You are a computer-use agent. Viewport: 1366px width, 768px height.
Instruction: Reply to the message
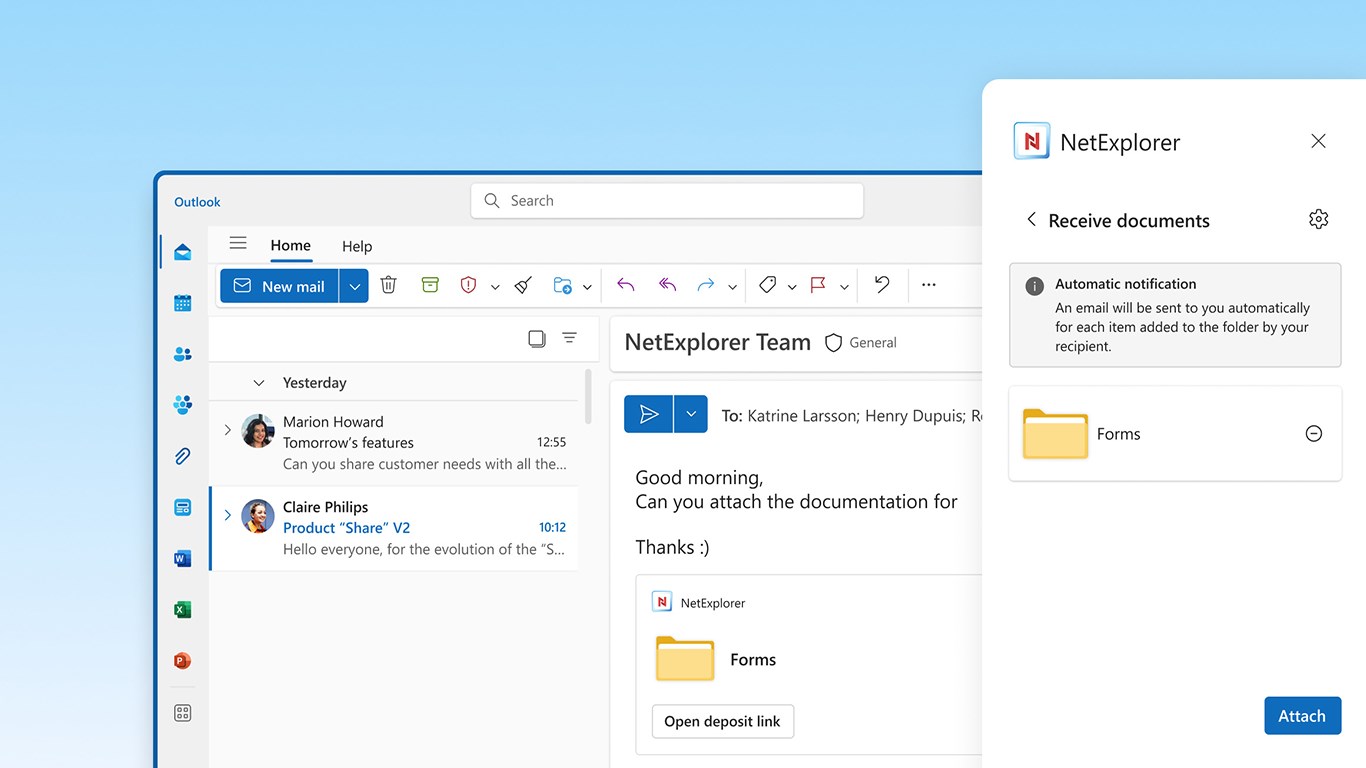626,285
